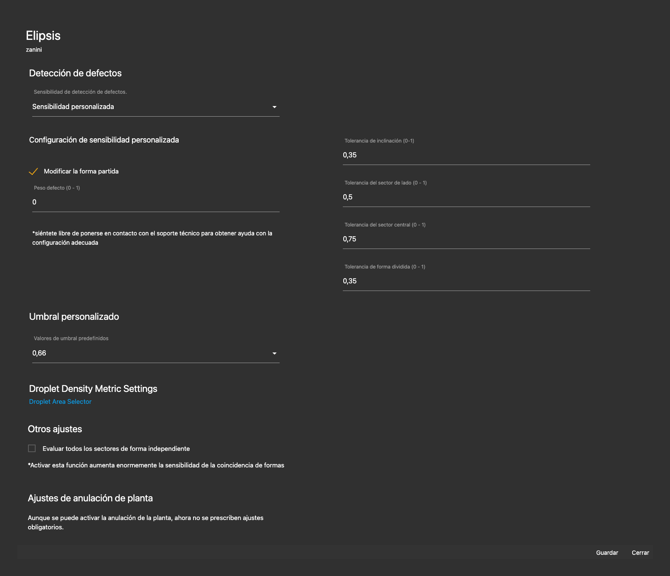Click the 'Droplet Density Metric Settings' heading
This screenshot has width=670, height=576.
coord(93,389)
